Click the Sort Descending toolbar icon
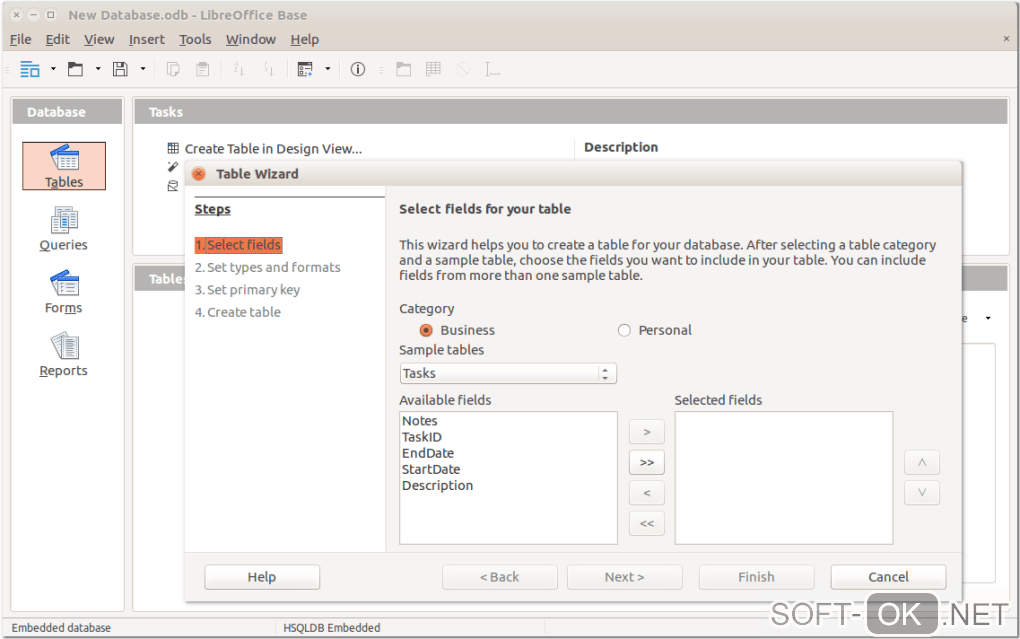Image resolution: width=1020 pixels, height=639 pixels. pyautogui.click(x=269, y=69)
